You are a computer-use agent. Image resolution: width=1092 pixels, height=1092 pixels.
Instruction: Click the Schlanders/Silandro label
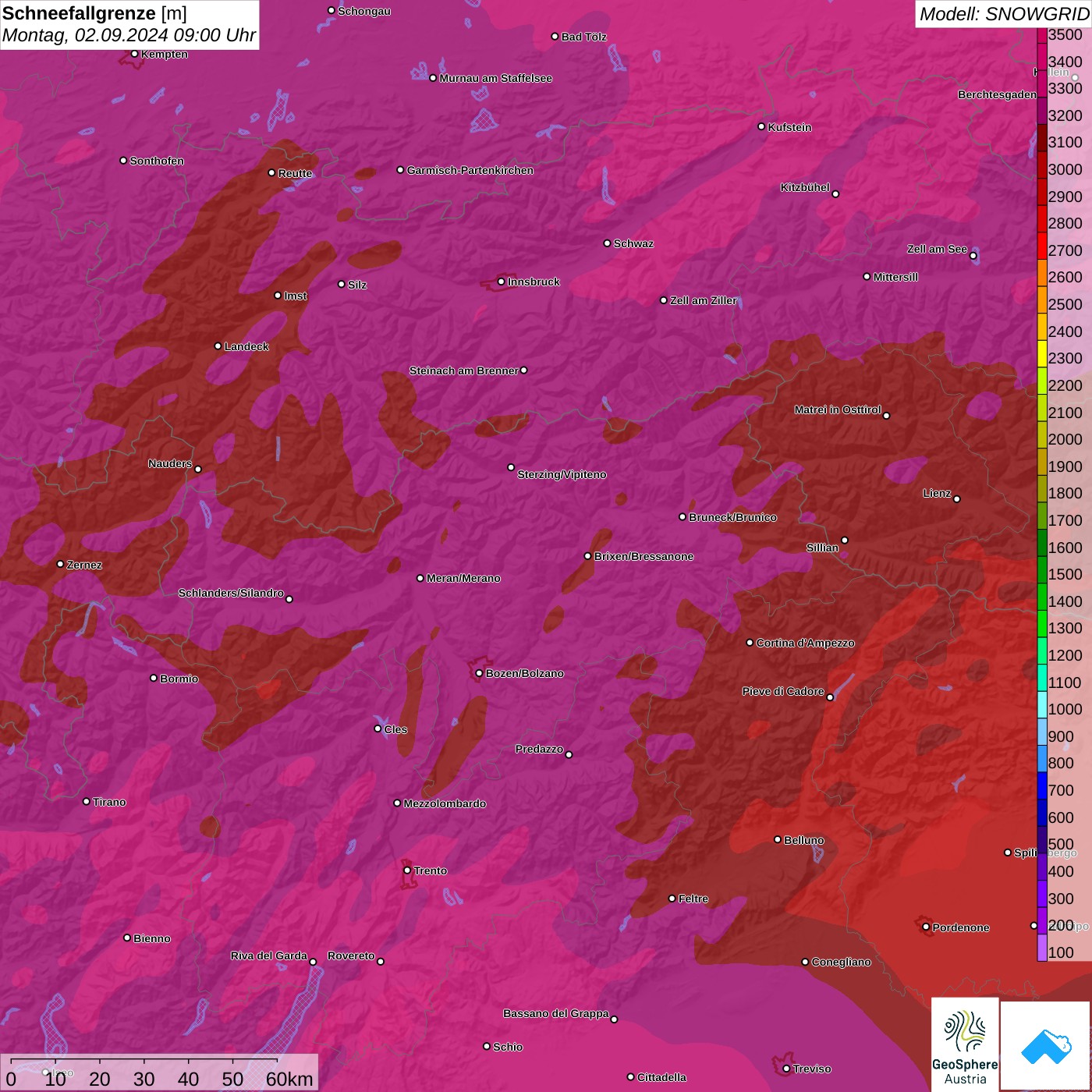[x=231, y=593]
